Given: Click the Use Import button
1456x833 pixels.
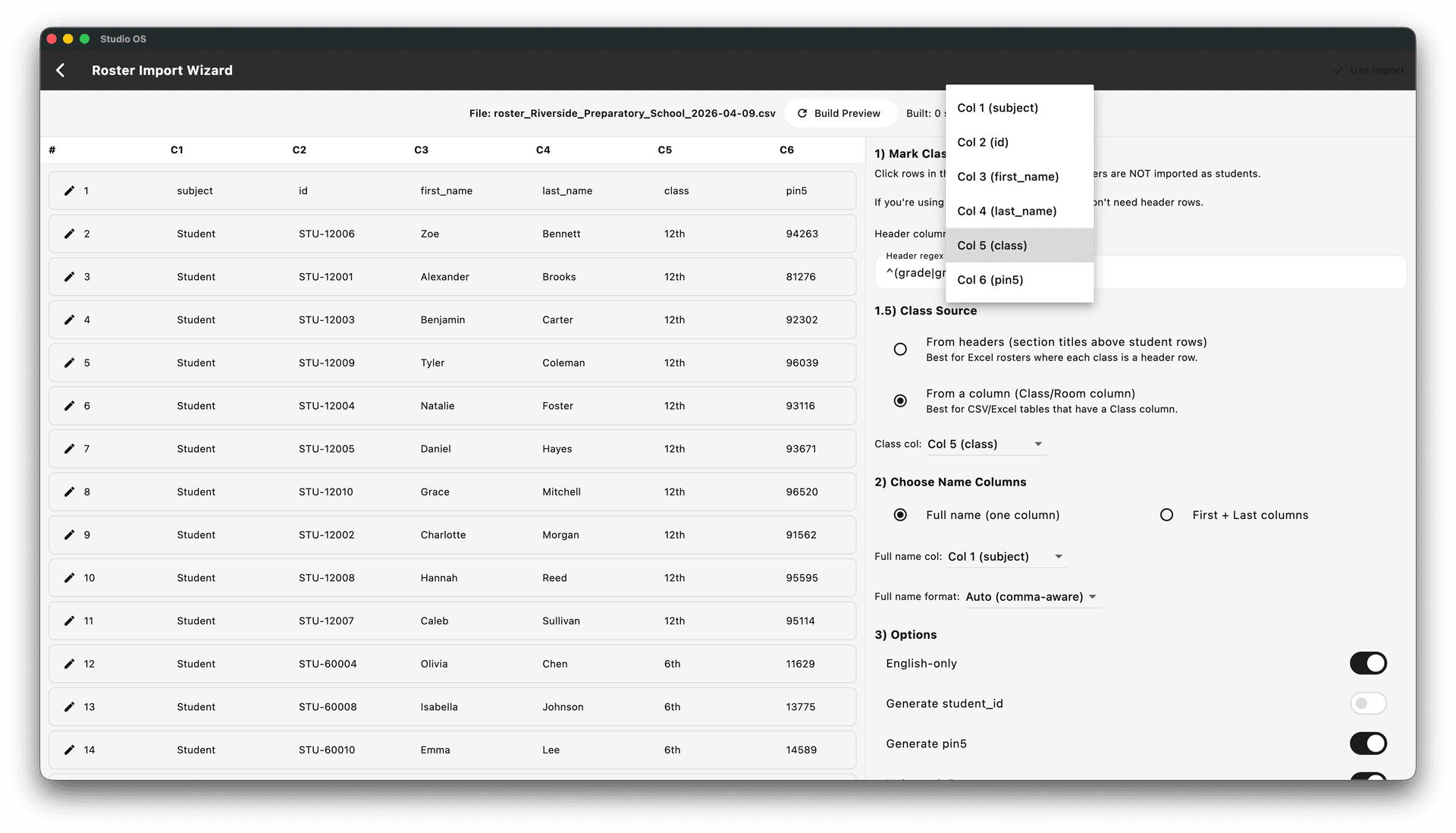Looking at the screenshot, I should tap(1369, 70).
